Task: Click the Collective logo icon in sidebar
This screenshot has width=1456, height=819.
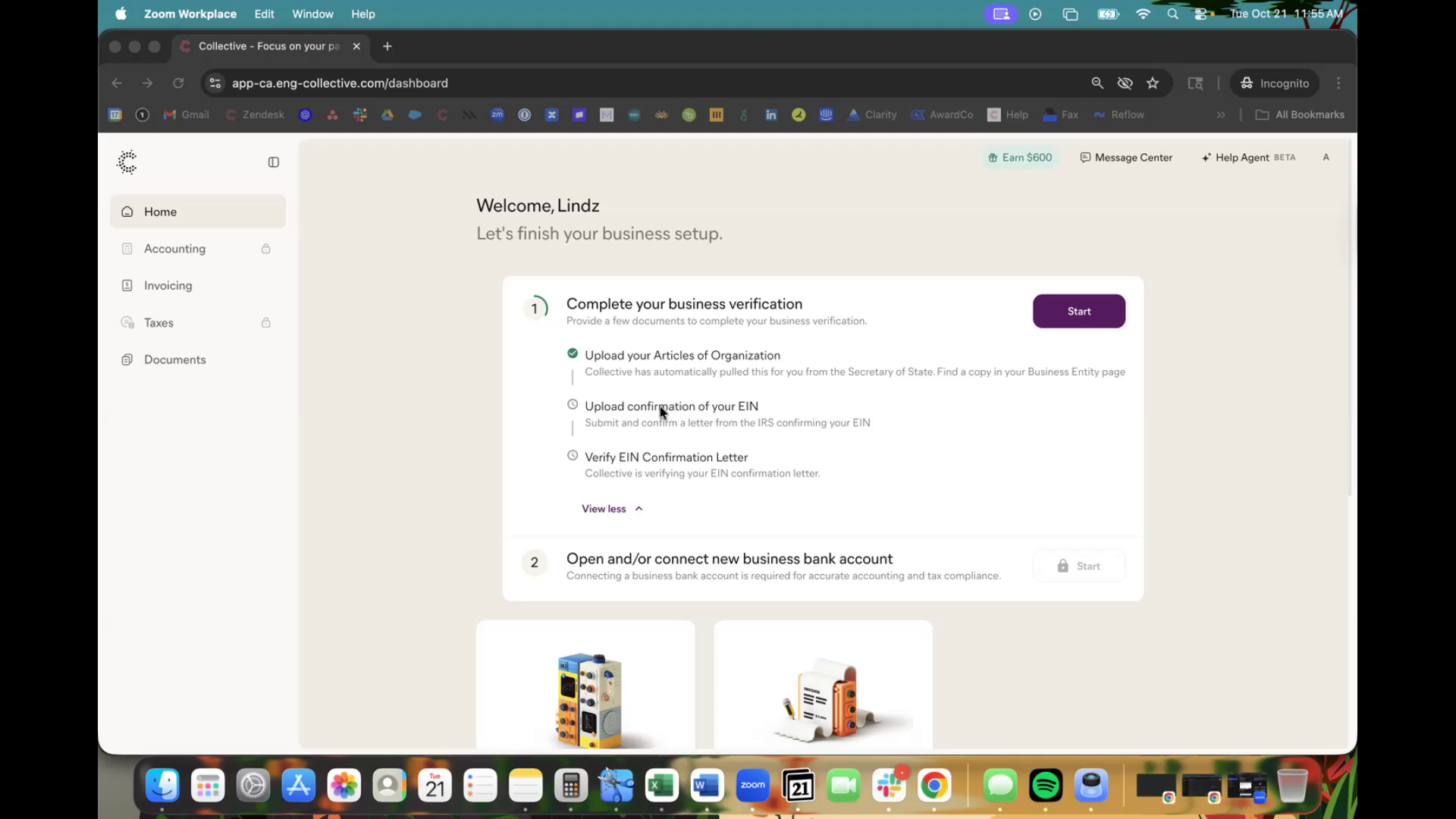Action: [127, 162]
